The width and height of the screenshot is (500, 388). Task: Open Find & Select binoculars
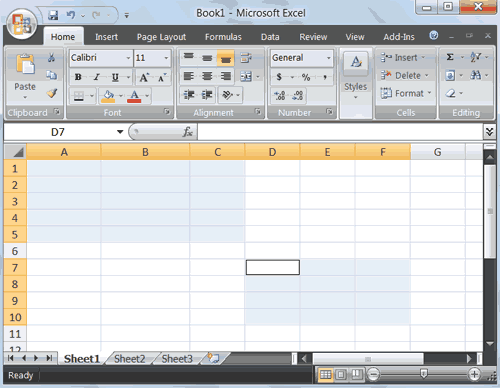click(476, 75)
